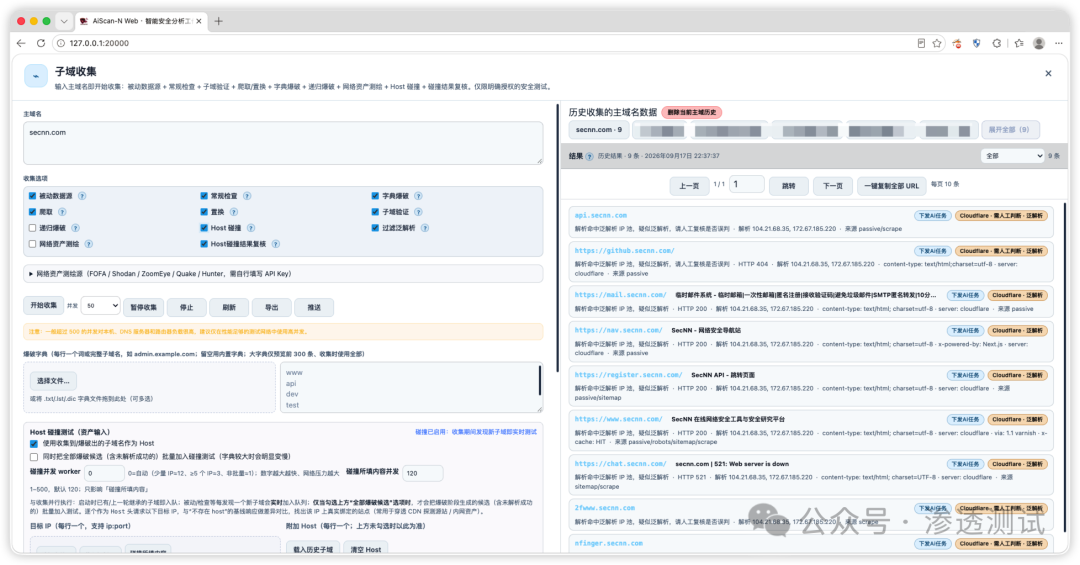
Task: Open the https://mail.secnn.com/ result link
Action: coord(620,295)
